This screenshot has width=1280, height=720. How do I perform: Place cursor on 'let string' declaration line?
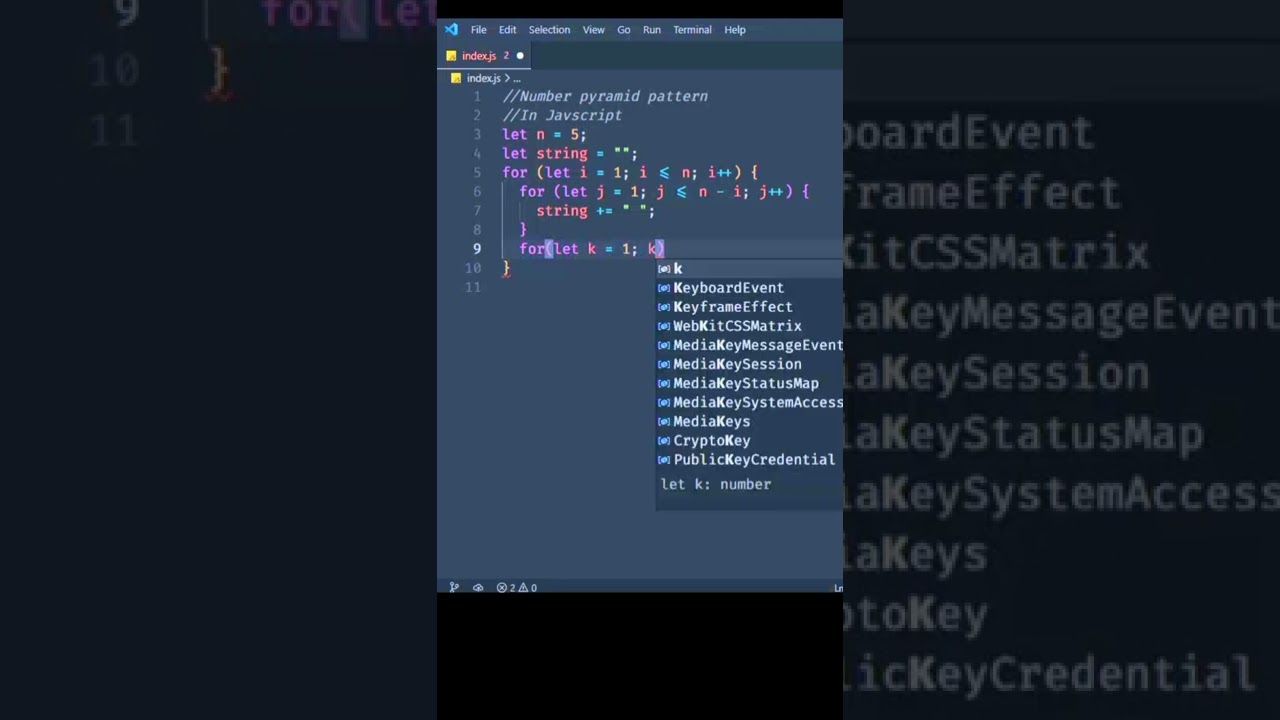coord(570,153)
